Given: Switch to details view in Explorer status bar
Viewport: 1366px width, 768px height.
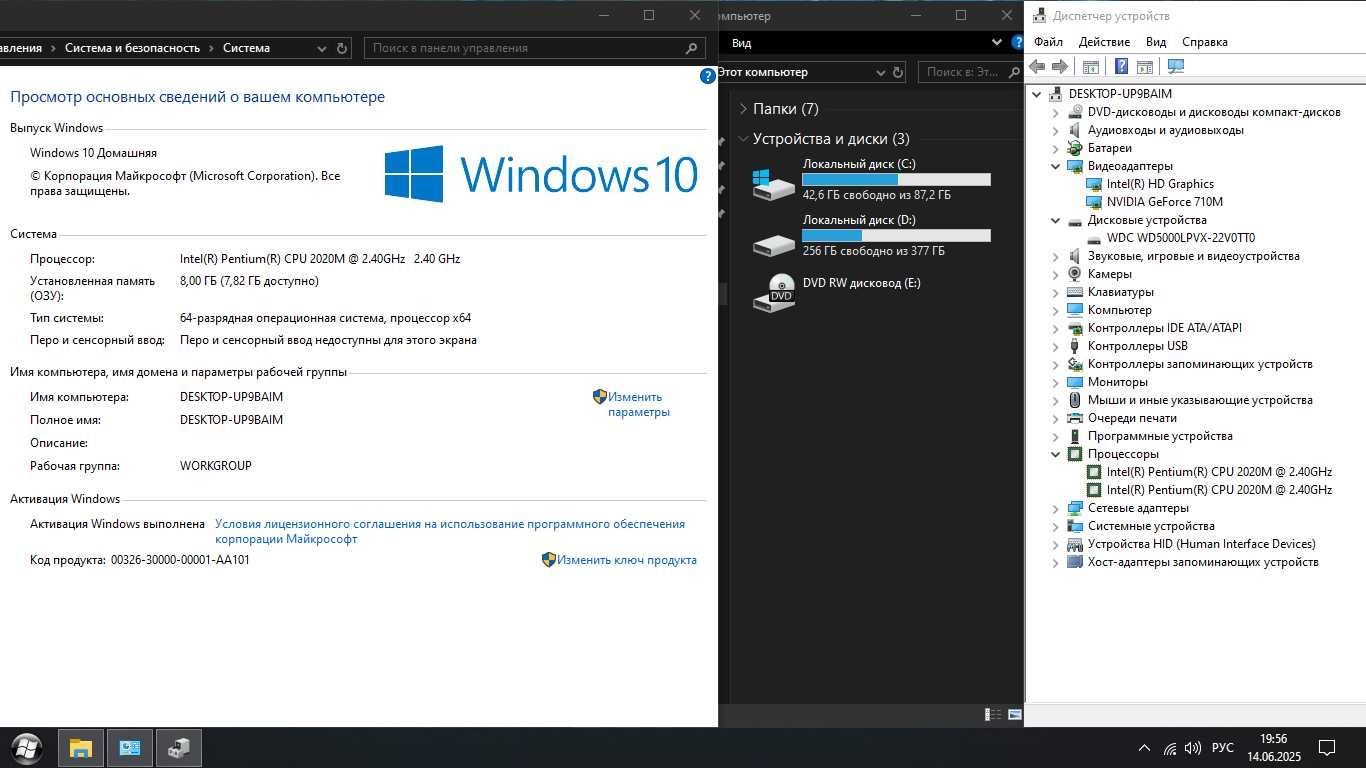Looking at the screenshot, I should (993, 714).
